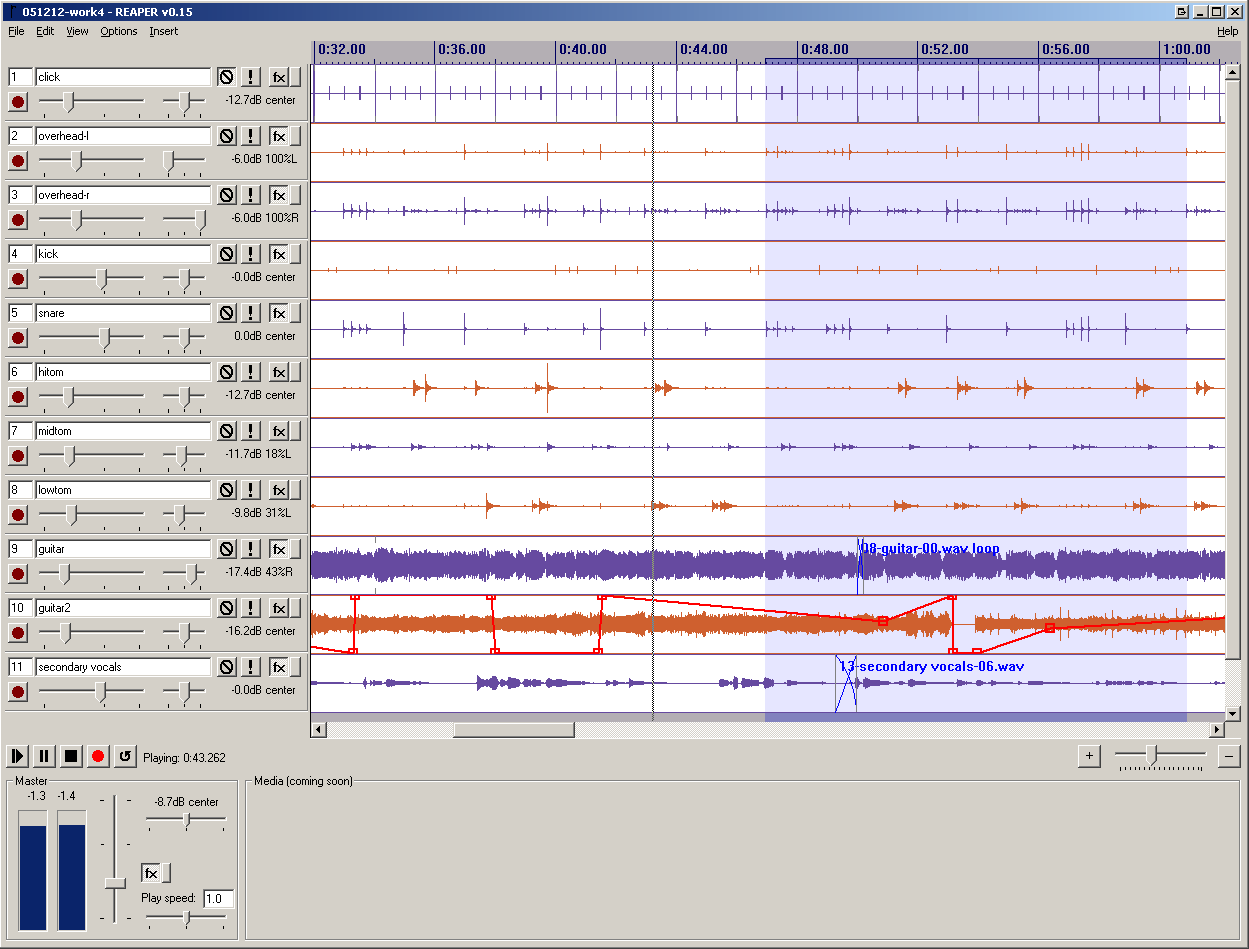Screen dimensions: 1249x949
Task: Open the Edit menu
Action: (45, 31)
